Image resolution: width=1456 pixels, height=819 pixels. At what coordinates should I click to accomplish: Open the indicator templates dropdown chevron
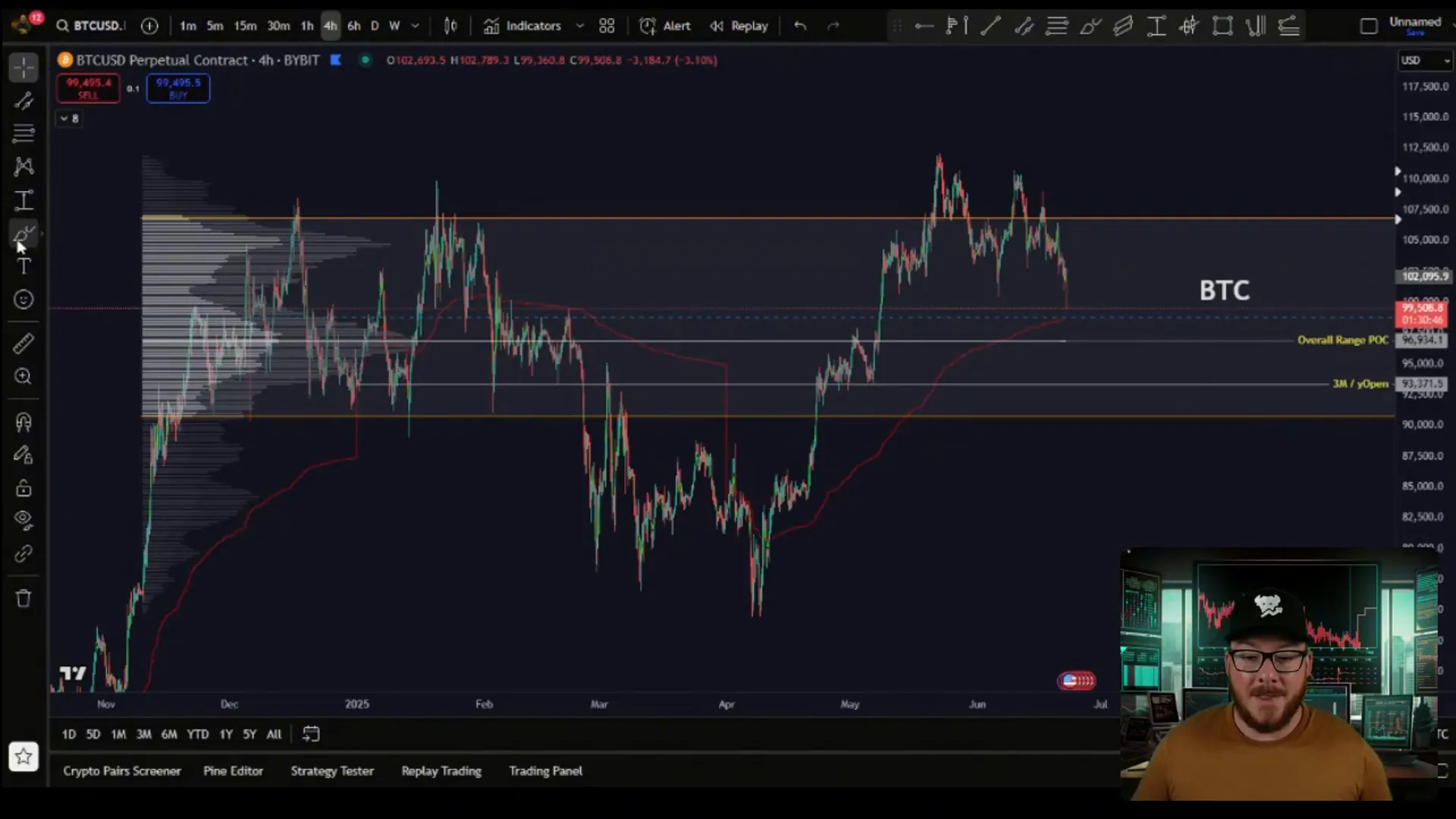tap(580, 26)
